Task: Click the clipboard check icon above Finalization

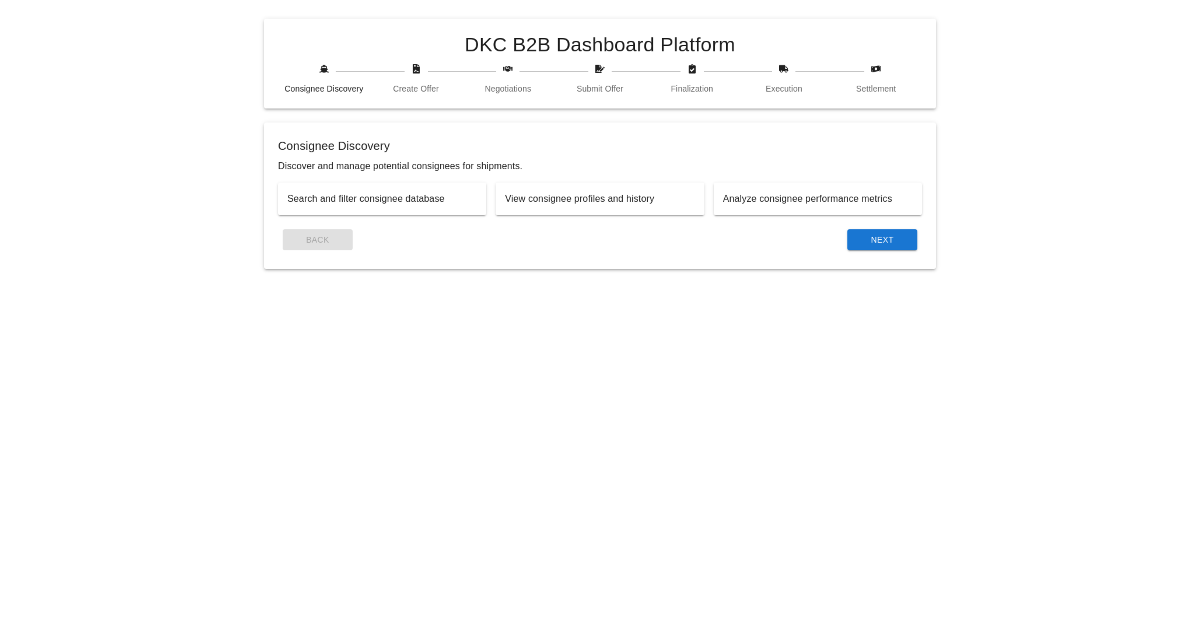Action: (692, 69)
